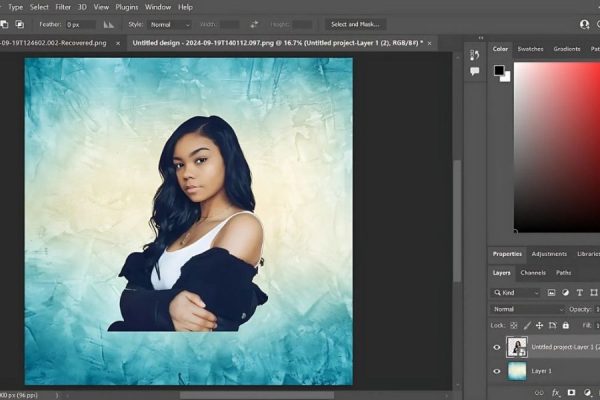Click the lock position (move) icon

click(x=541, y=325)
